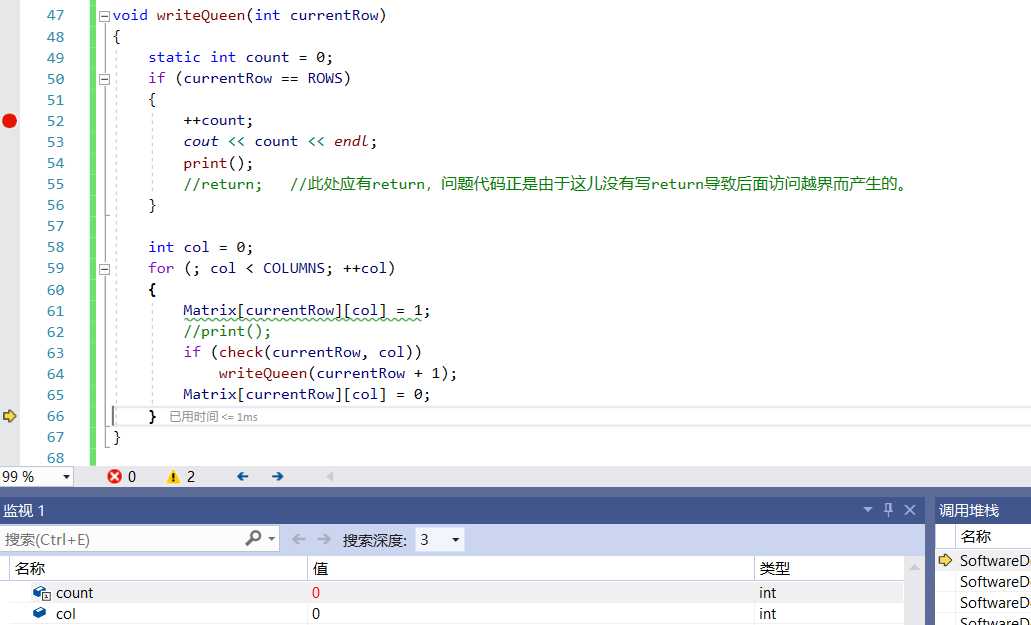Viewport: 1031px width, 625px height.
Task: Click the 已用时间 <= 1ms performance tip
Action: coord(214,417)
